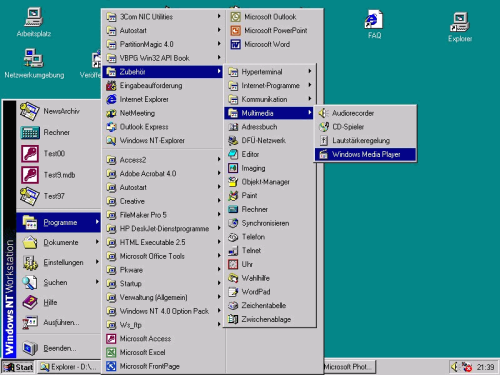This screenshot has height=375, width=500.
Task: Open the Windows NT 4.0 Option Pack folder
Action: [162, 311]
